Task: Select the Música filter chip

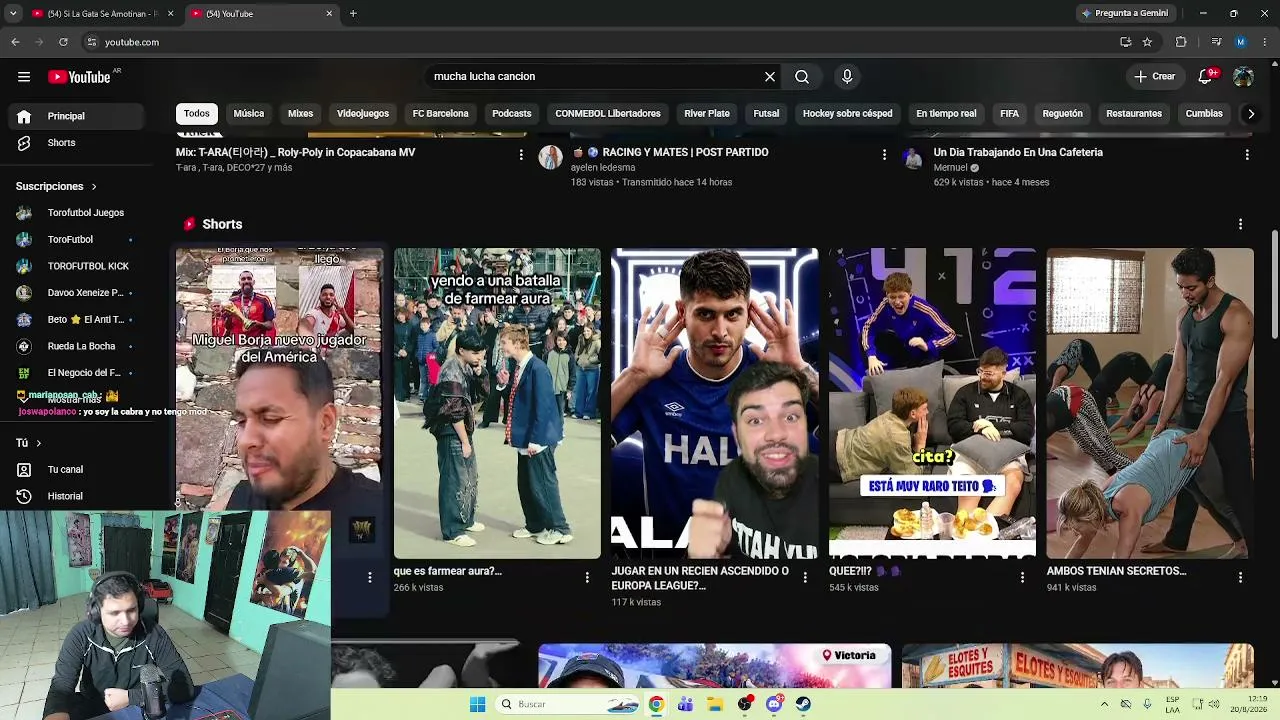Action: tap(249, 114)
